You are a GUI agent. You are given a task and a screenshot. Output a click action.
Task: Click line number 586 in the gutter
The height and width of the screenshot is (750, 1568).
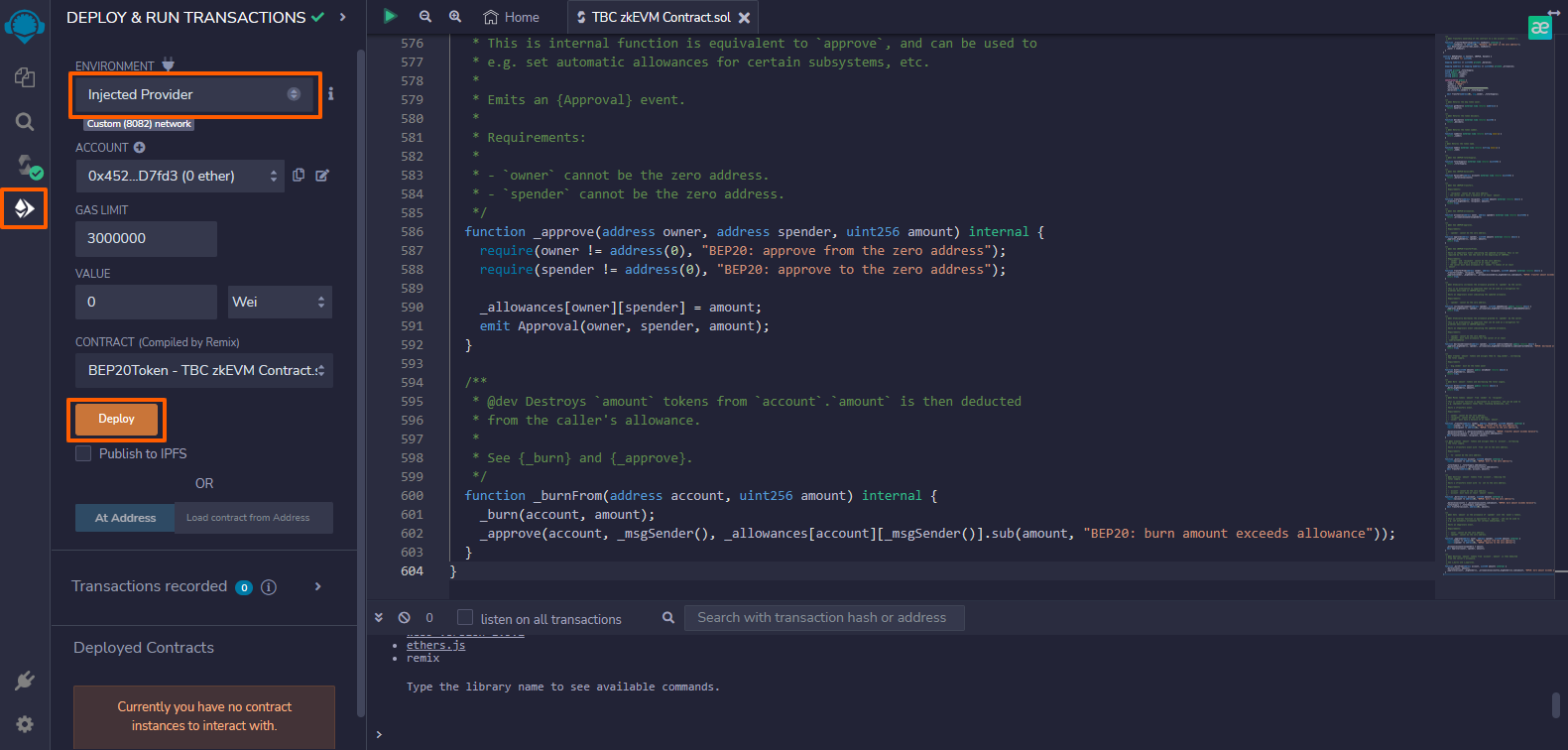(x=412, y=231)
